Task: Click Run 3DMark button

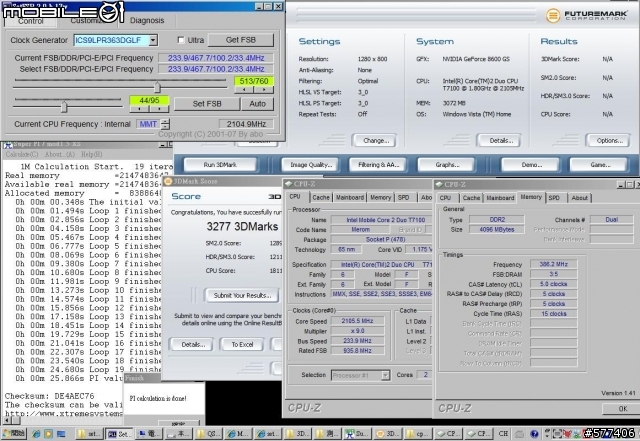Action: click(220, 165)
